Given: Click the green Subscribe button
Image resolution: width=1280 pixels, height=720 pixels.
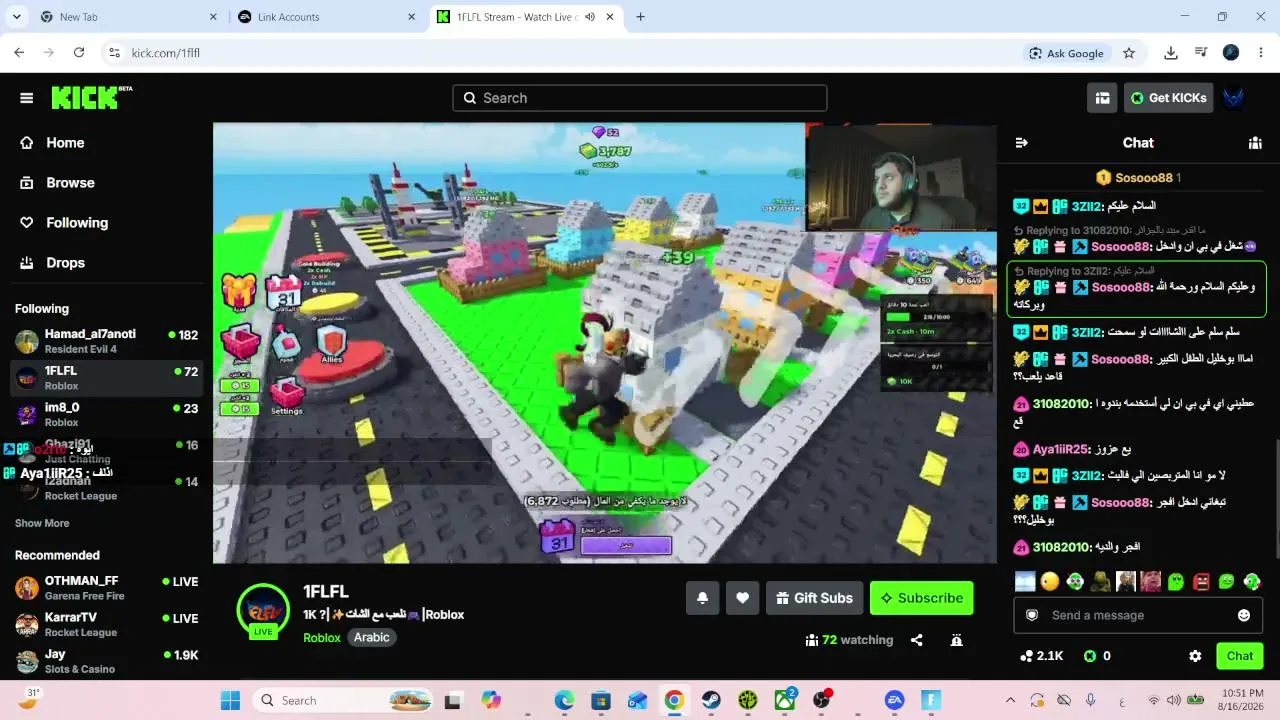Looking at the screenshot, I should tap(922, 598).
